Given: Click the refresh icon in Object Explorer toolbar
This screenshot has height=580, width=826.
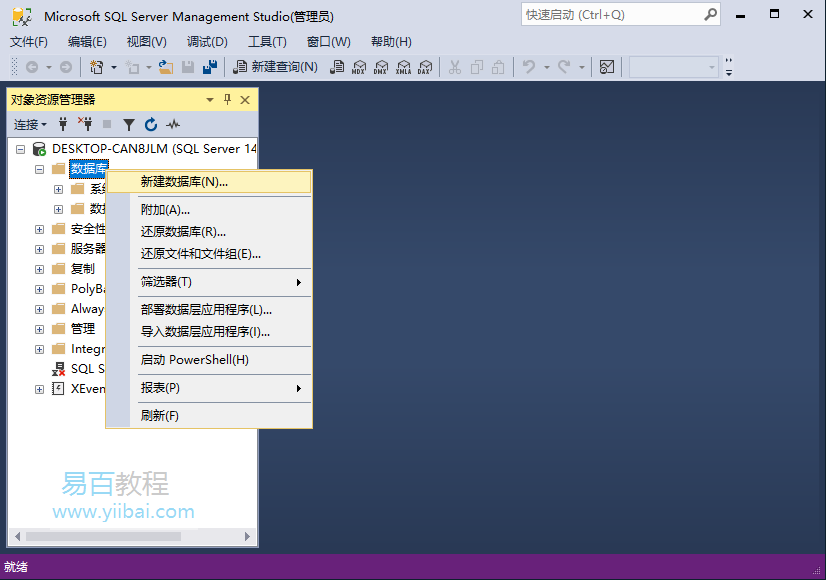Looking at the screenshot, I should [151, 124].
